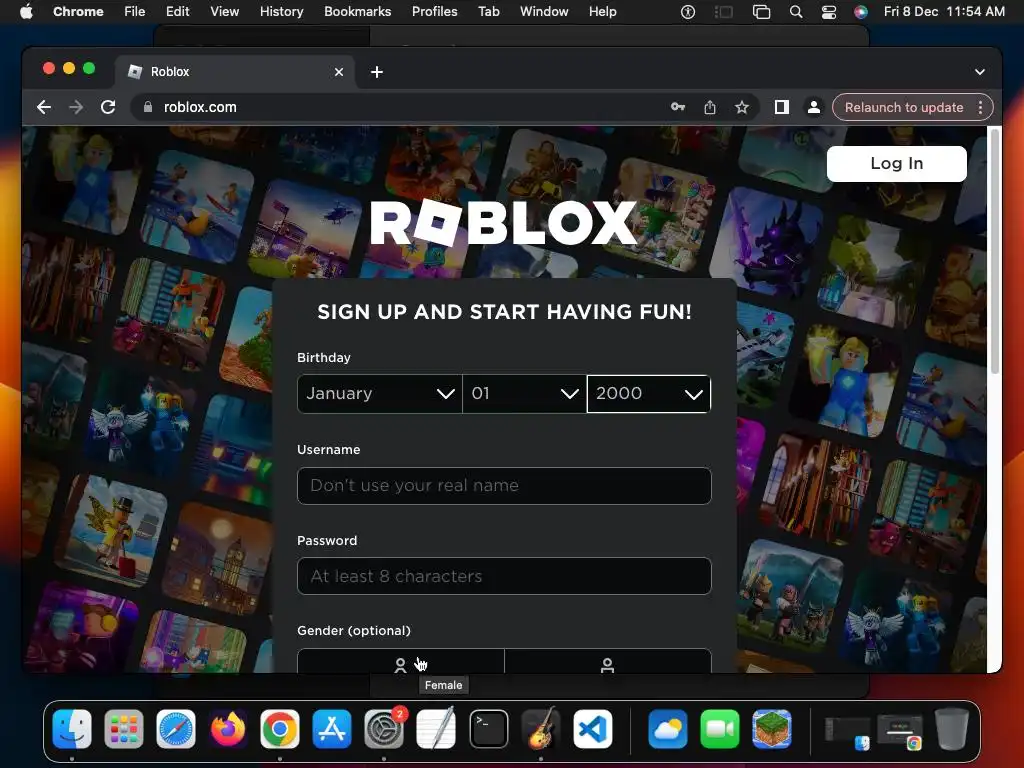Focus the Username input field
Viewport: 1024px width, 768px height.
tap(504, 486)
